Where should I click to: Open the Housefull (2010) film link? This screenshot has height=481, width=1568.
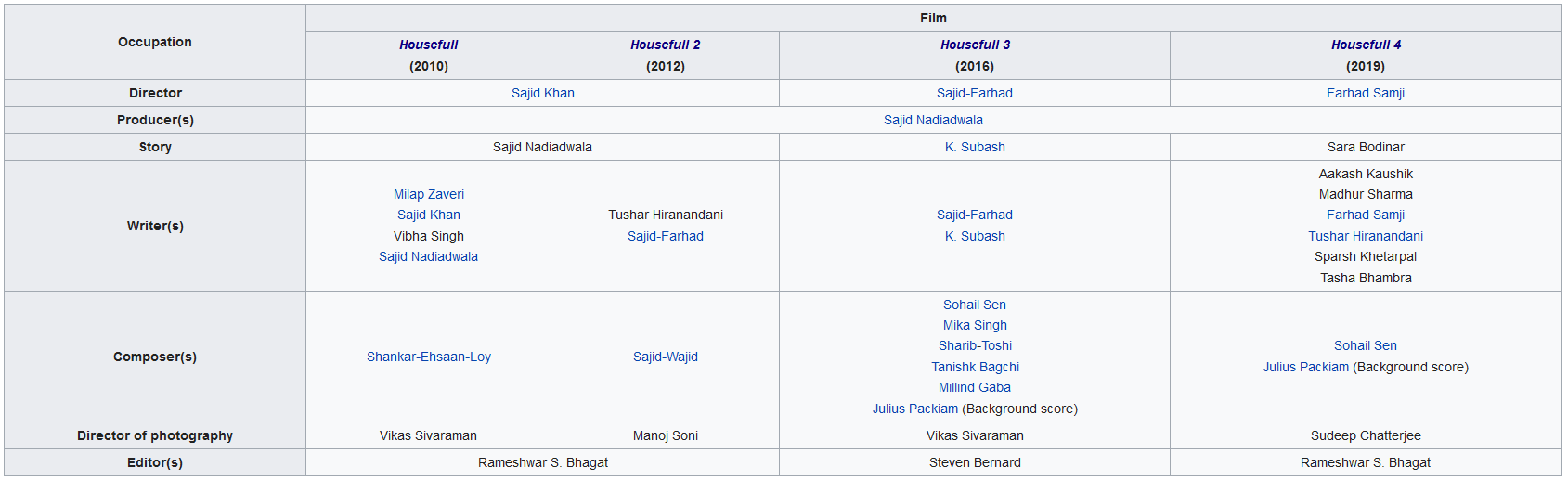[x=428, y=45]
